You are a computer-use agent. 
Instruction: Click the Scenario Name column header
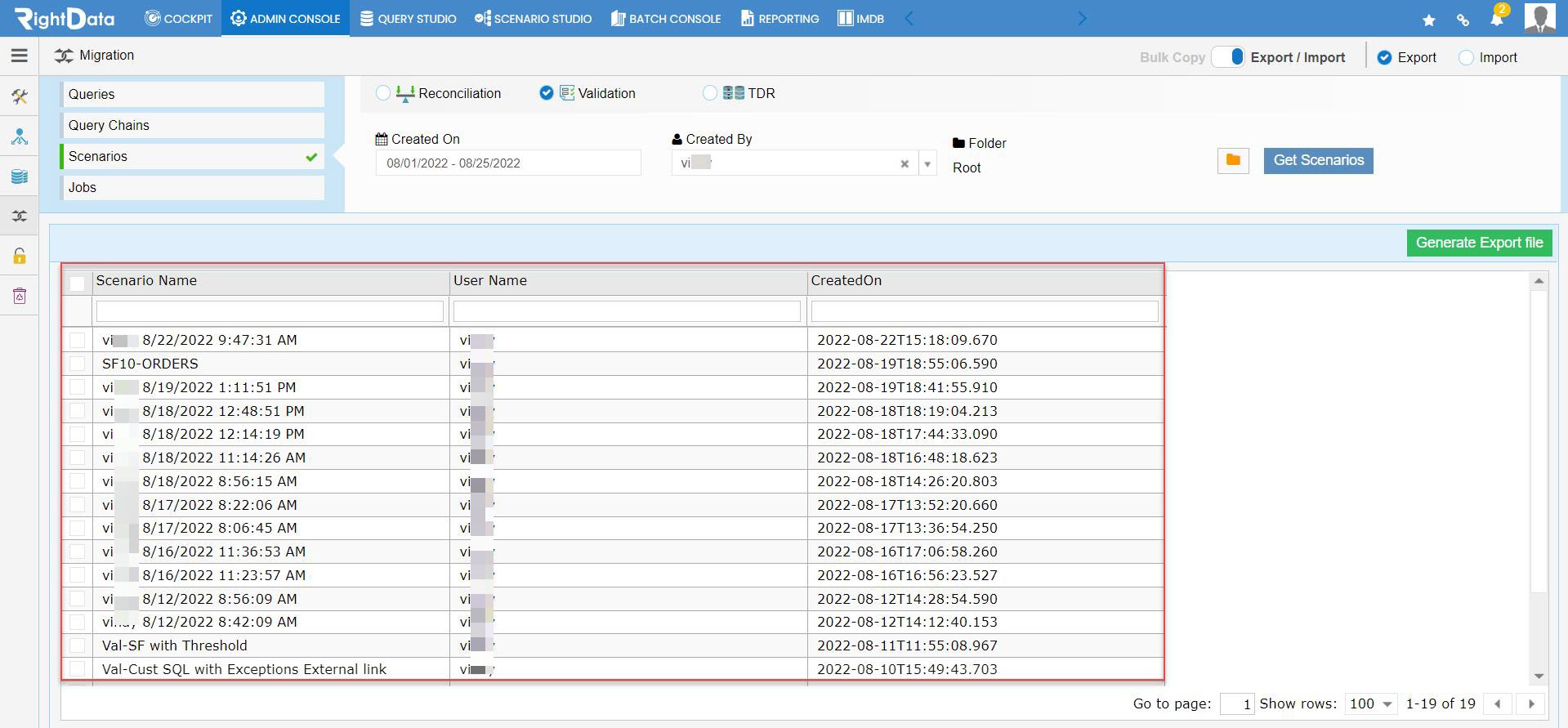click(270, 281)
